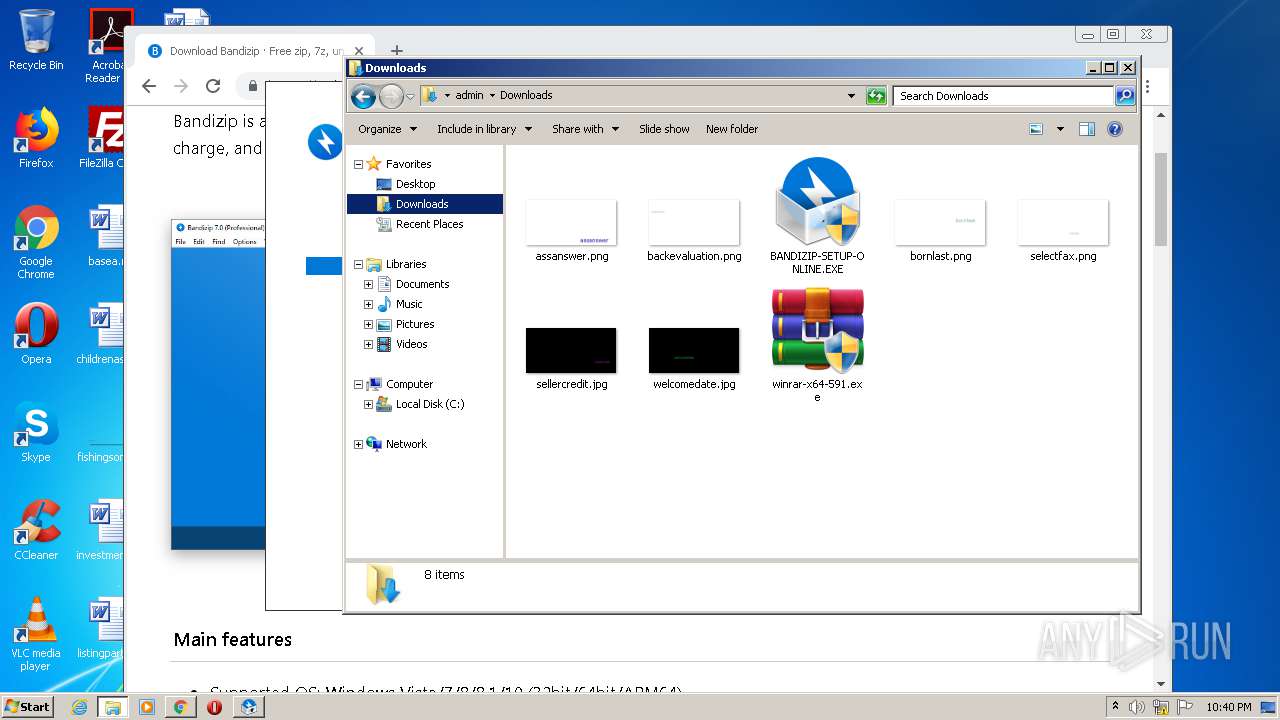The height and width of the screenshot is (720, 1280).
Task: Click admin in address bar path
Action: (x=469, y=96)
